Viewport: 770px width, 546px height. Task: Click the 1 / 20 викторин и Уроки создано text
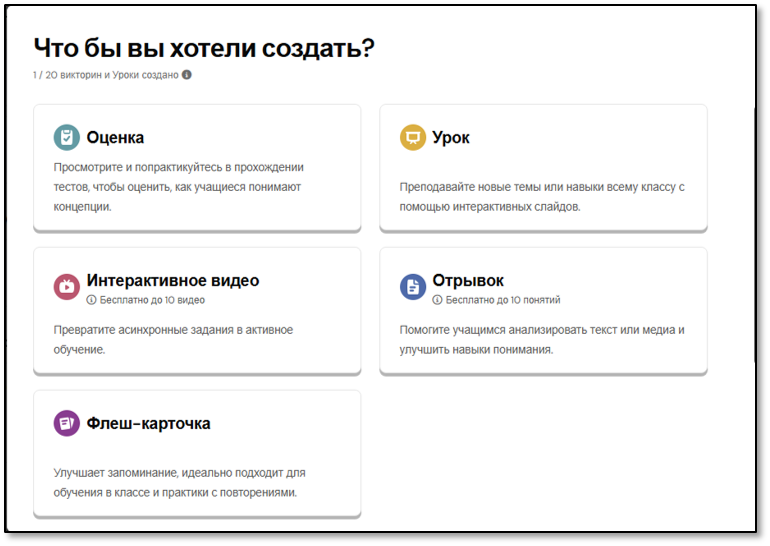(106, 75)
